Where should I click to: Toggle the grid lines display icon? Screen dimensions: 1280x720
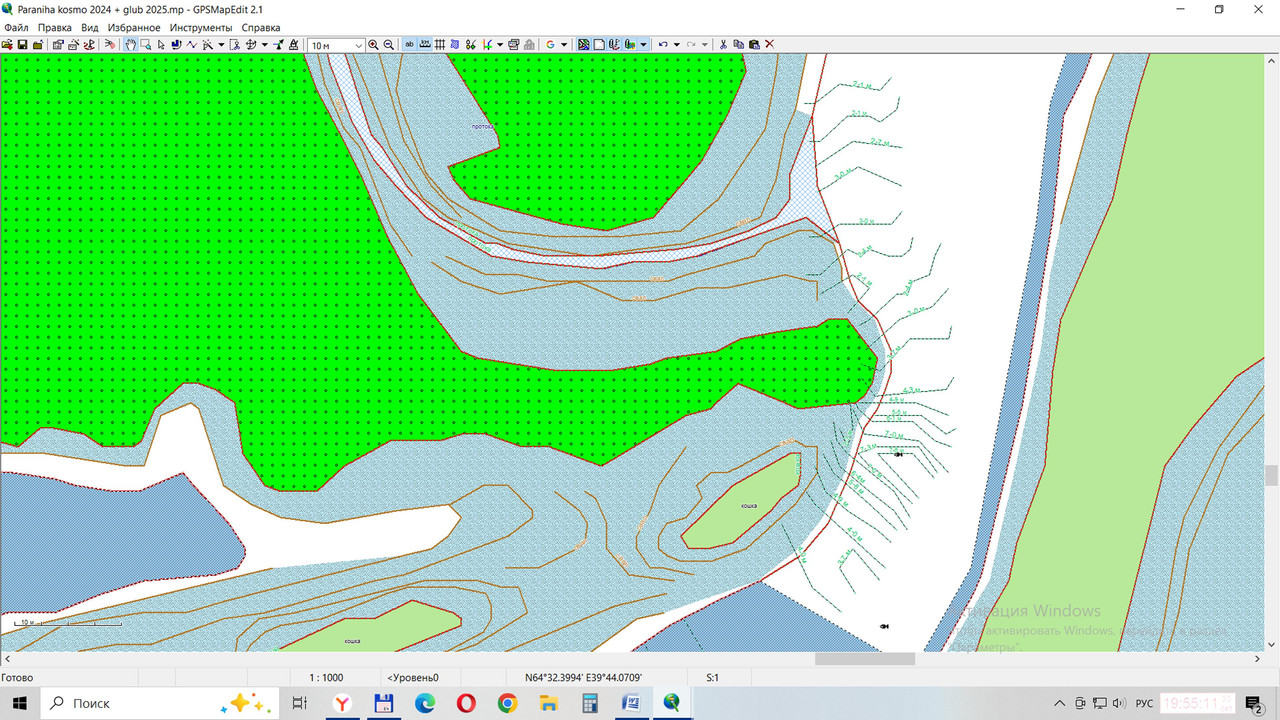[440, 45]
